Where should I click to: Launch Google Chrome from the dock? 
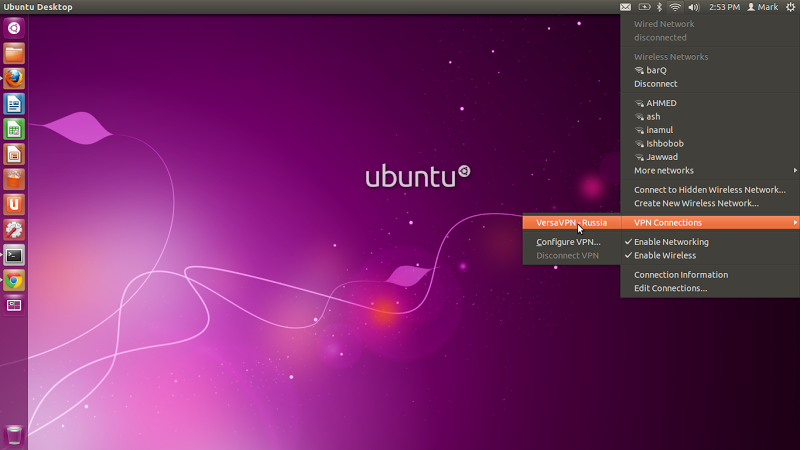tap(14, 280)
